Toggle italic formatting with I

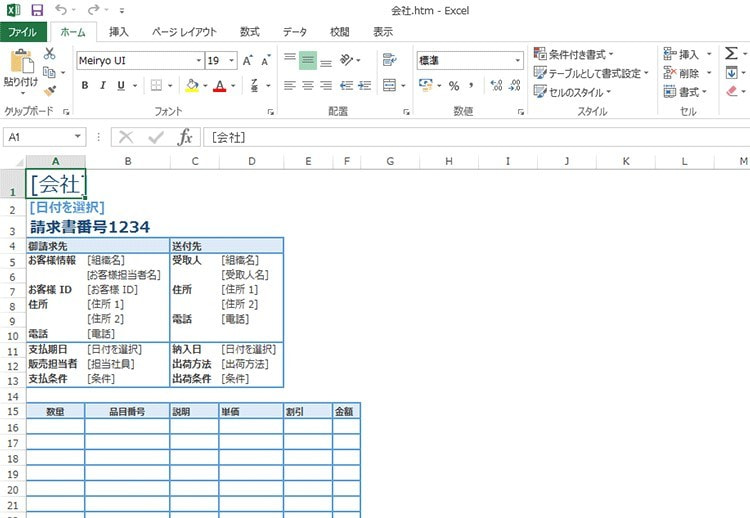click(x=103, y=85)
